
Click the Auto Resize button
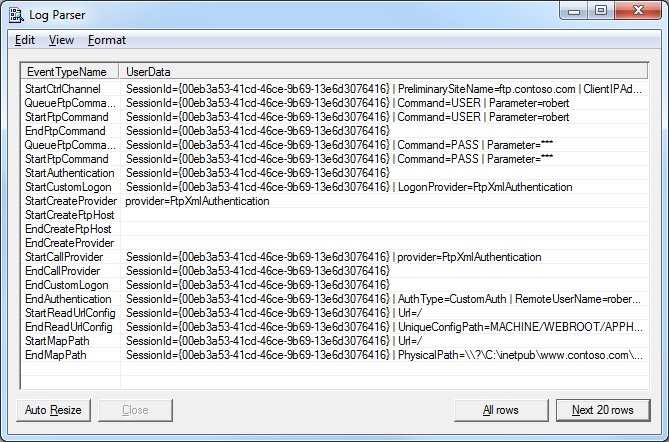[54, 410]
